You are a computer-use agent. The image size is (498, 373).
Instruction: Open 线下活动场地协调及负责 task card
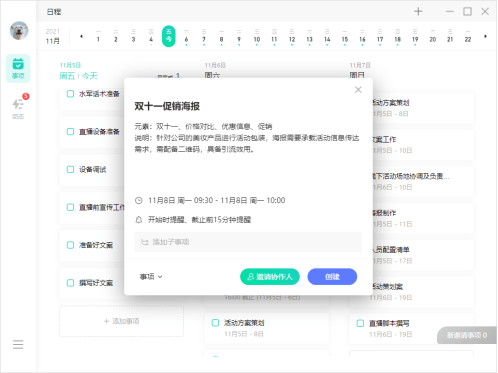(423, 181)
